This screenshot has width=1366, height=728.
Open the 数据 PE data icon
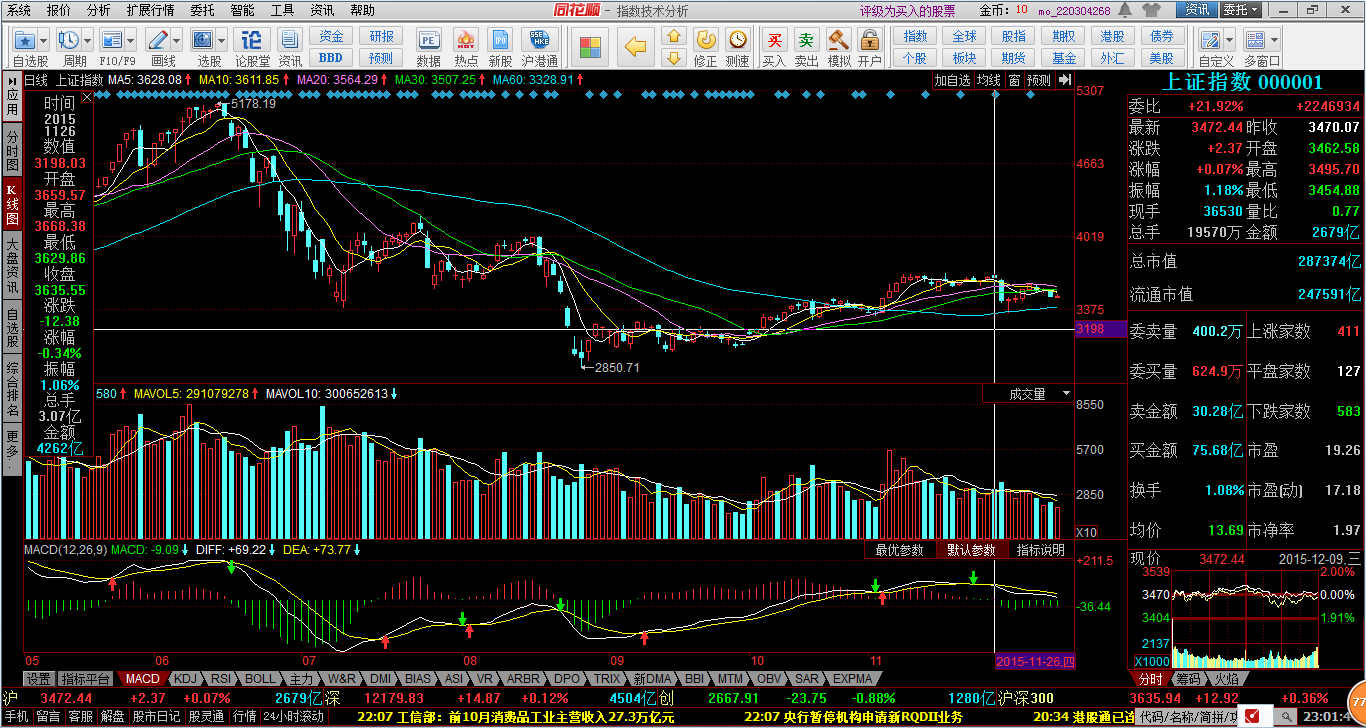click(429, 40)
